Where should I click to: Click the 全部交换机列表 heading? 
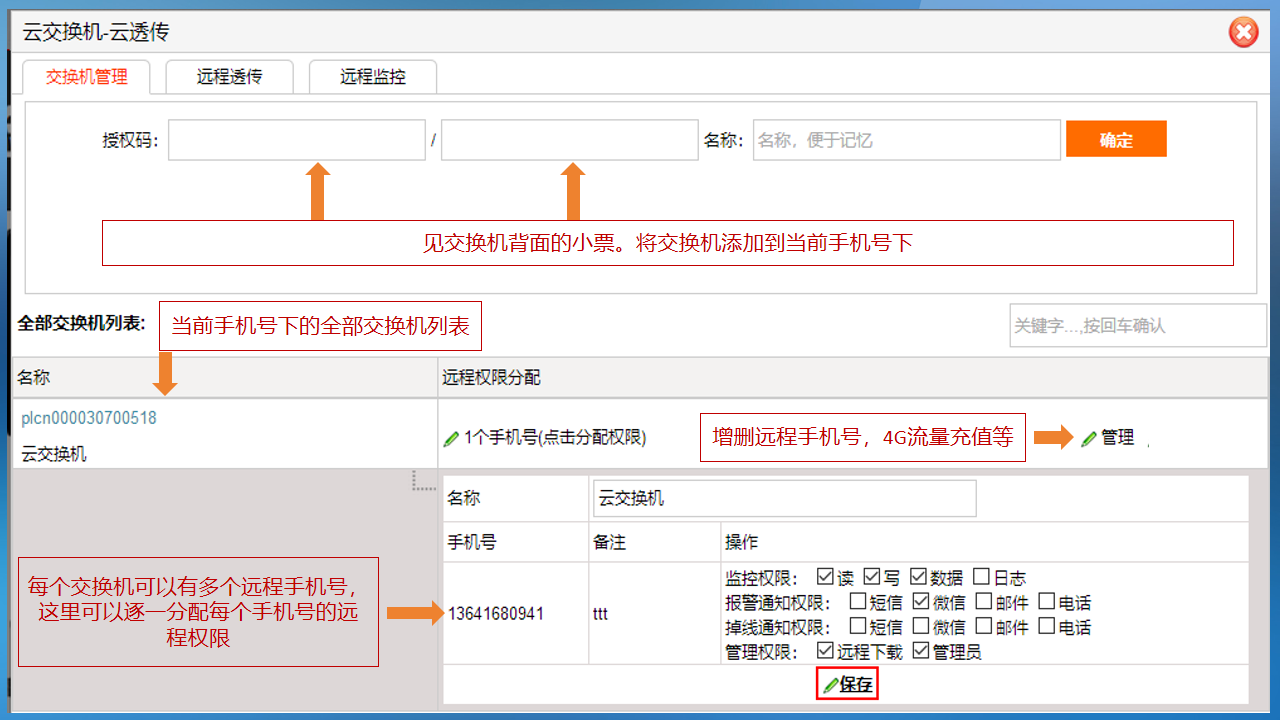[81, 323]
